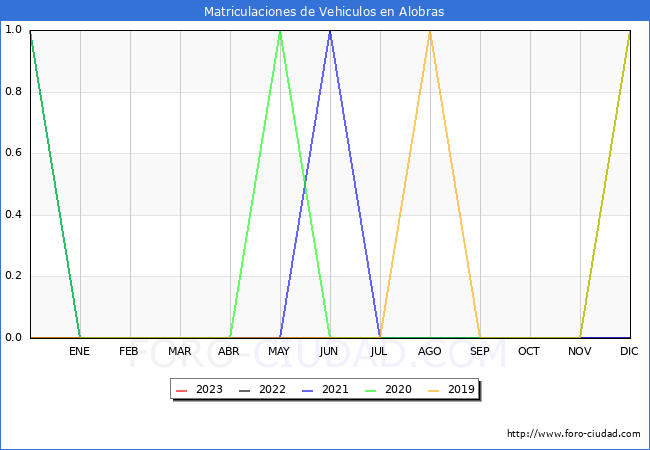Click the green 2020 legend color marker

[x=371, y=390]
